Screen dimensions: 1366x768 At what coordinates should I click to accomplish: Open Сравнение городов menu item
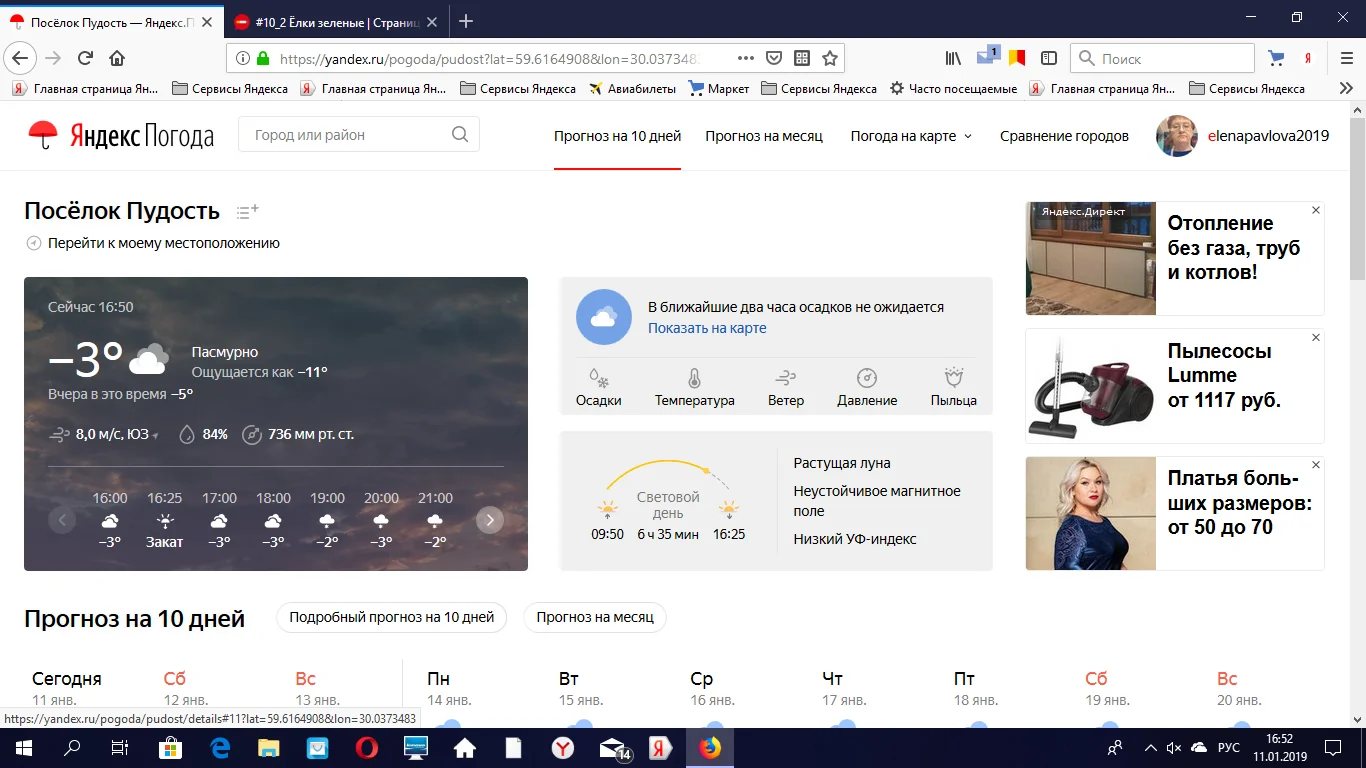[1064, 136]
